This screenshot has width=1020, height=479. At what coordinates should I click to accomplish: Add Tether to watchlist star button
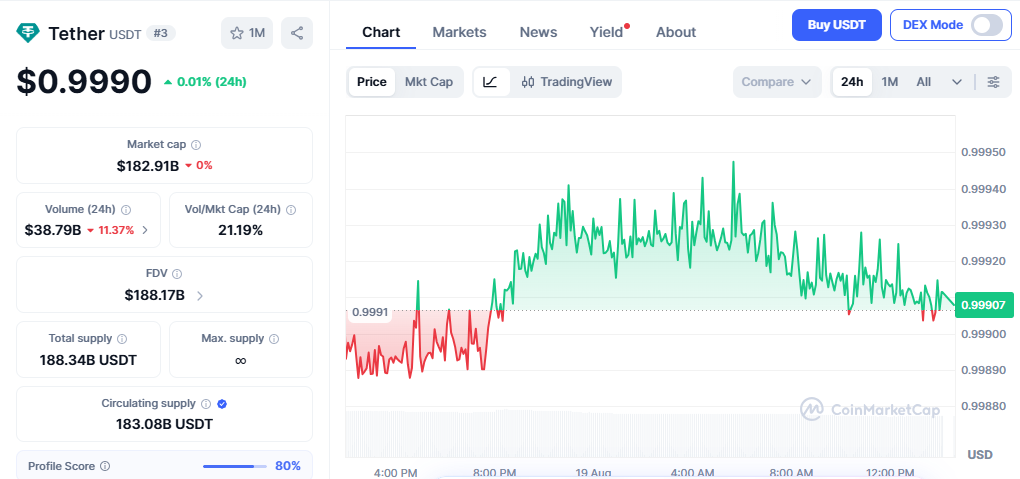247,33
